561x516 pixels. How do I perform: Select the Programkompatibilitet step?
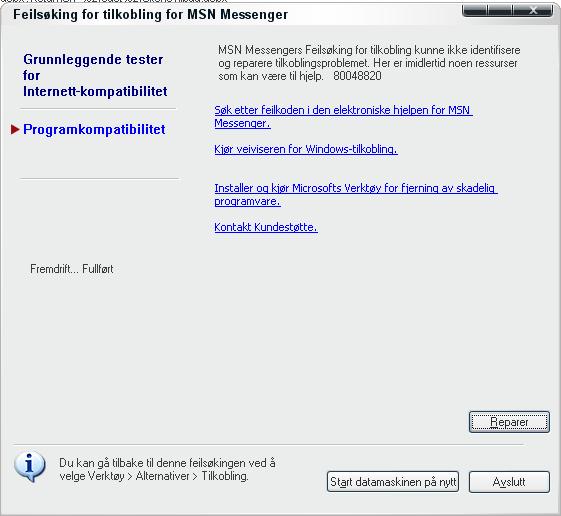tap(94, 129)
